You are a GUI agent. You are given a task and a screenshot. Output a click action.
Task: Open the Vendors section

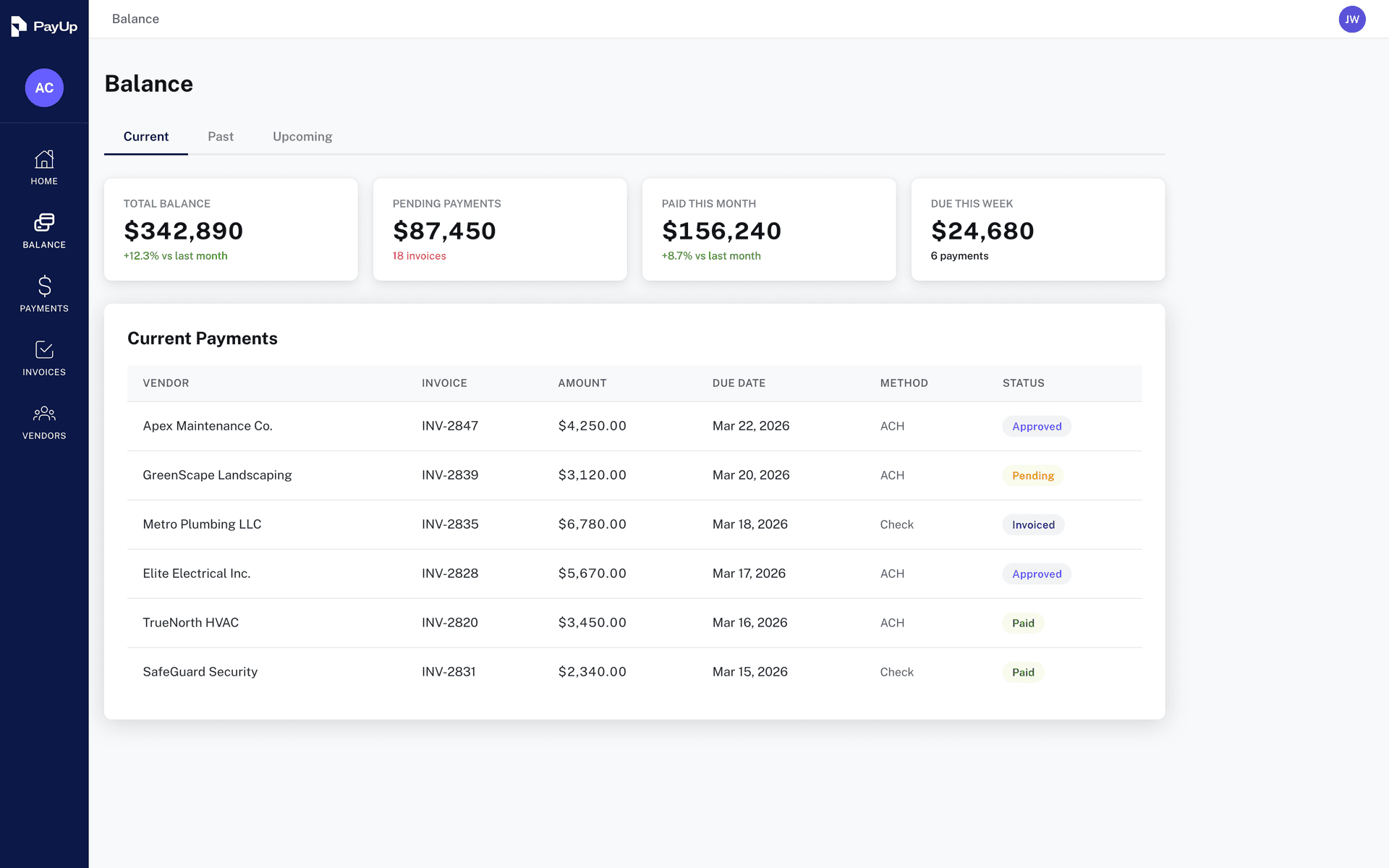[44, 421]
